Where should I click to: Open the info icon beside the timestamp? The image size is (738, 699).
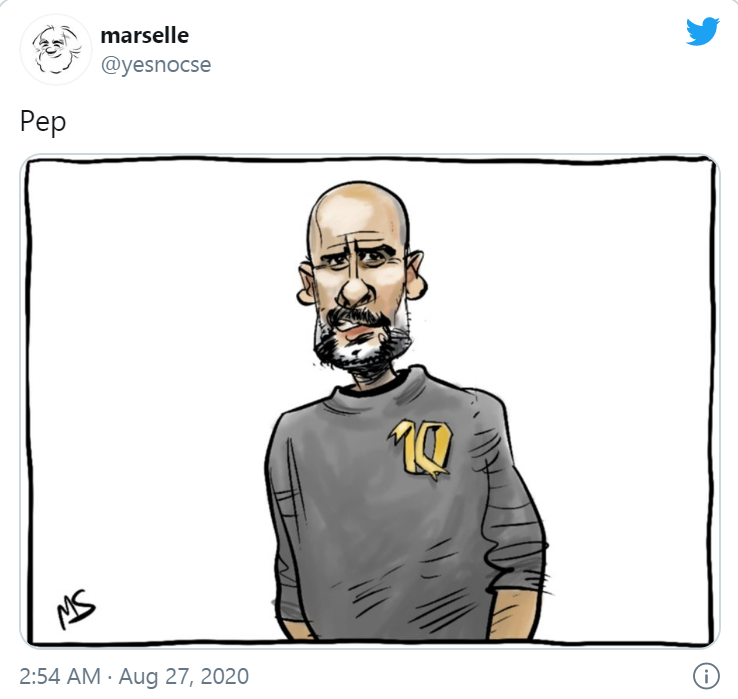(706, 676)
